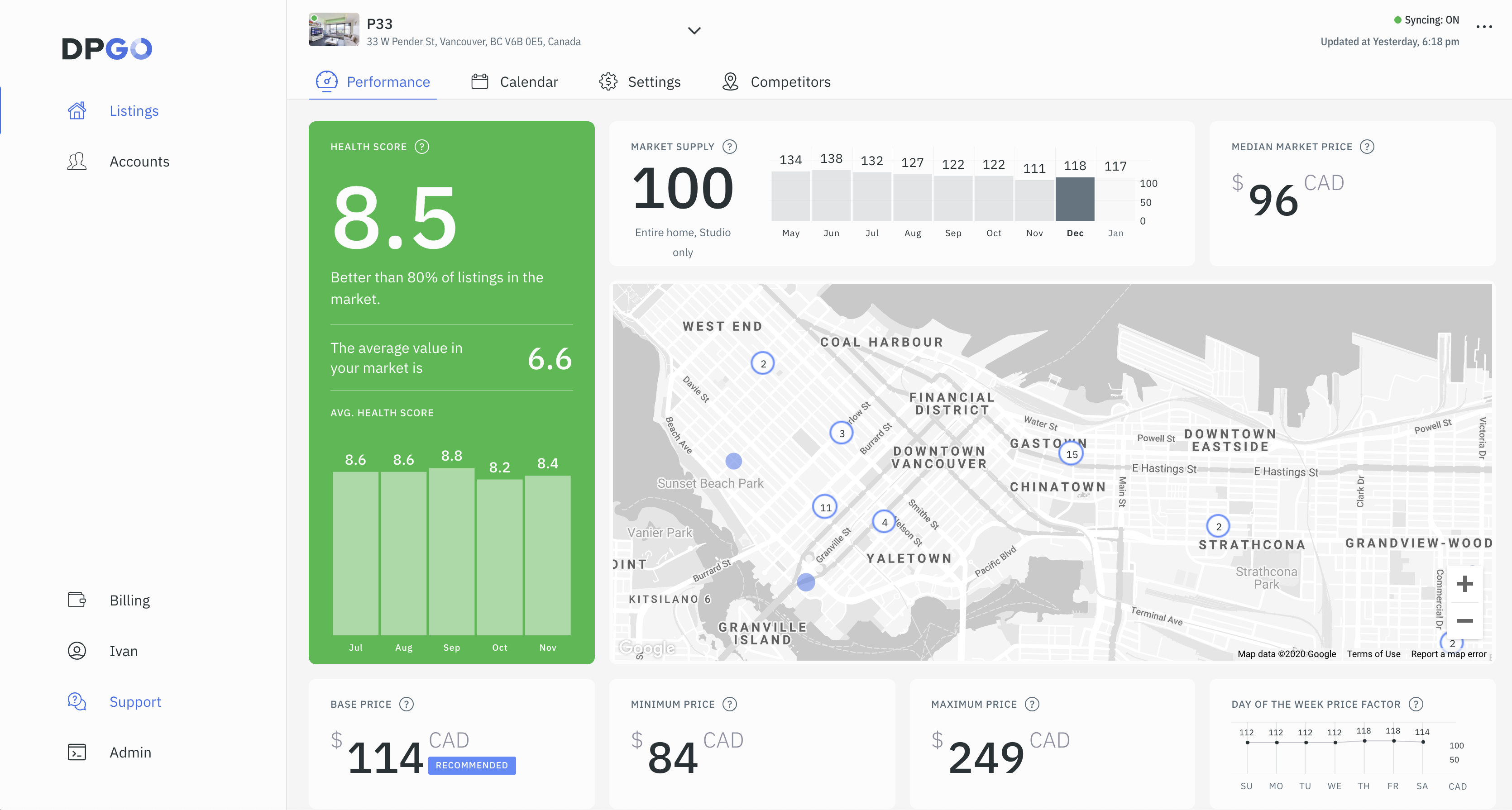
Task: Click the Maximum Price help icon
Action: (x=1031, y=704)
